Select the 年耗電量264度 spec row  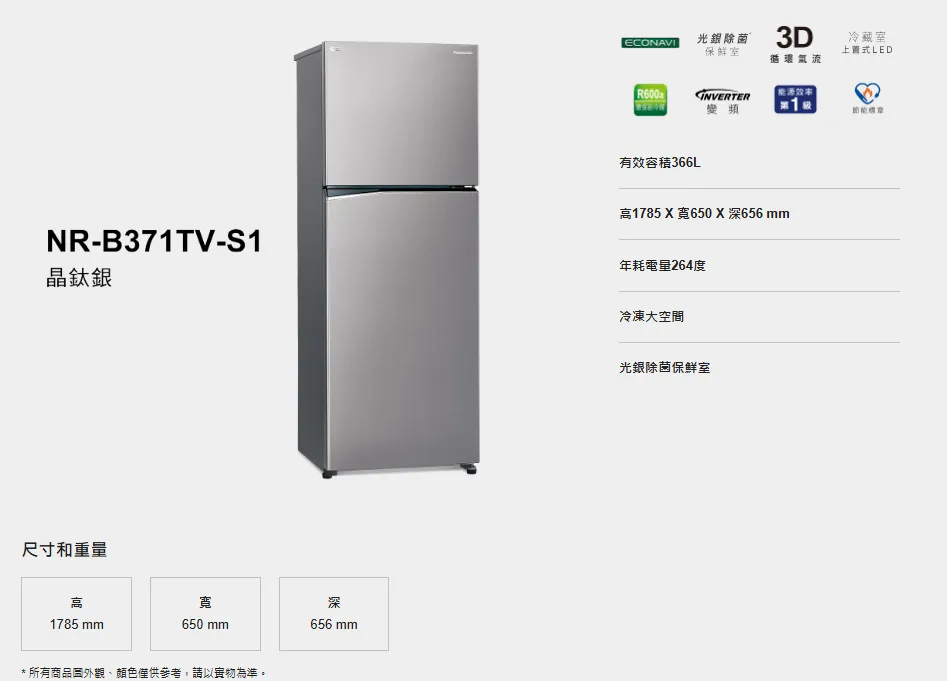pyautogui.click(x=759, y=266)
